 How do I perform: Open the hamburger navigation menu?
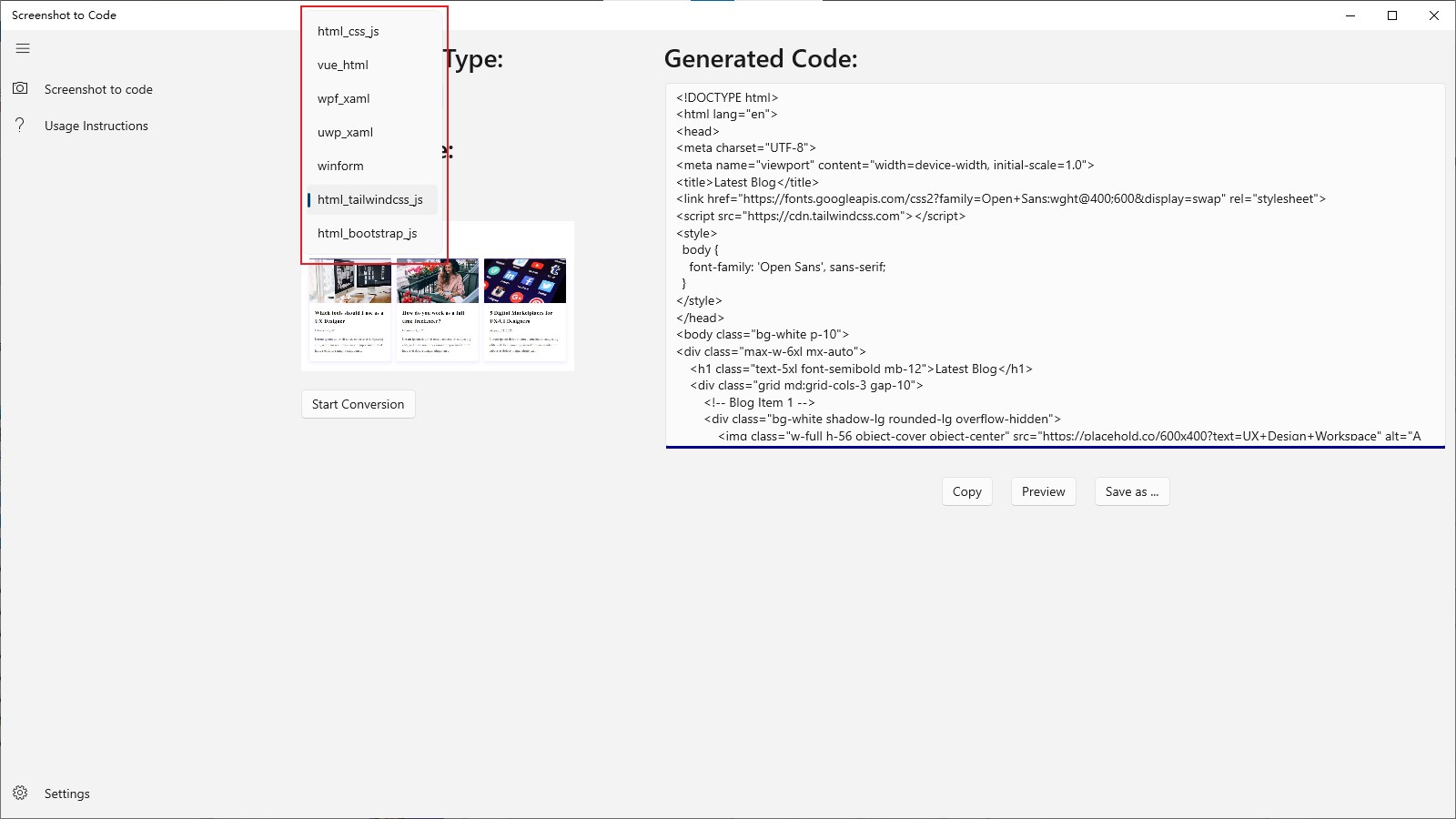click(x=23, y=48)
